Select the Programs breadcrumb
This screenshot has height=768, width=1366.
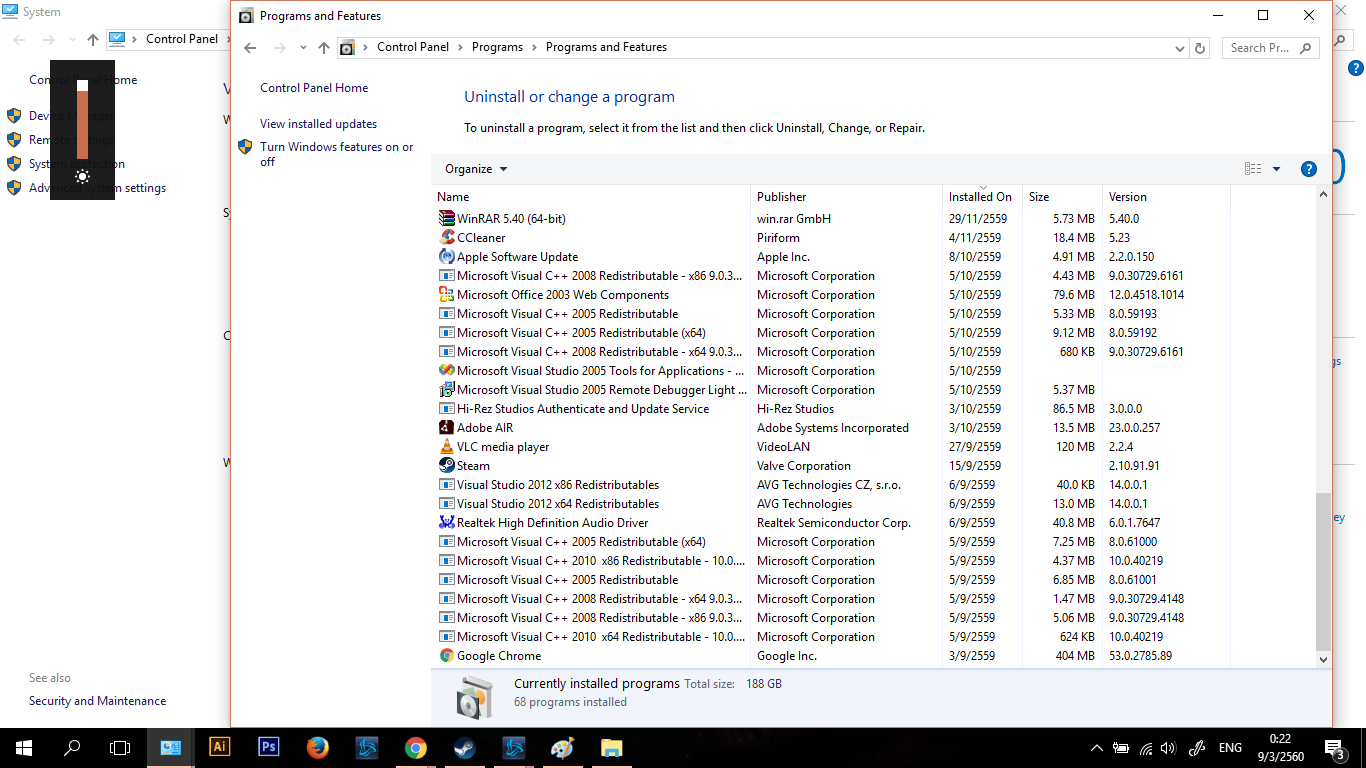[x=497, y=47]
